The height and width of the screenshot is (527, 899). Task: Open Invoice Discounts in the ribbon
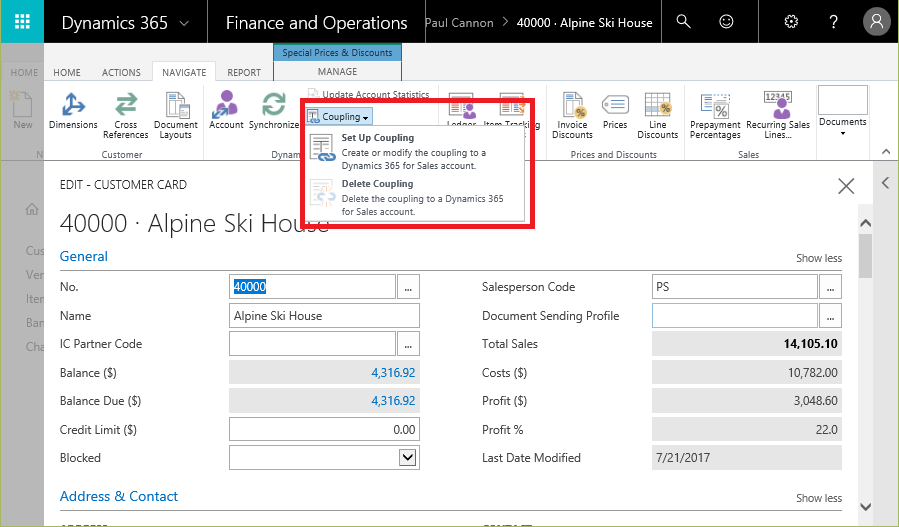572,115
